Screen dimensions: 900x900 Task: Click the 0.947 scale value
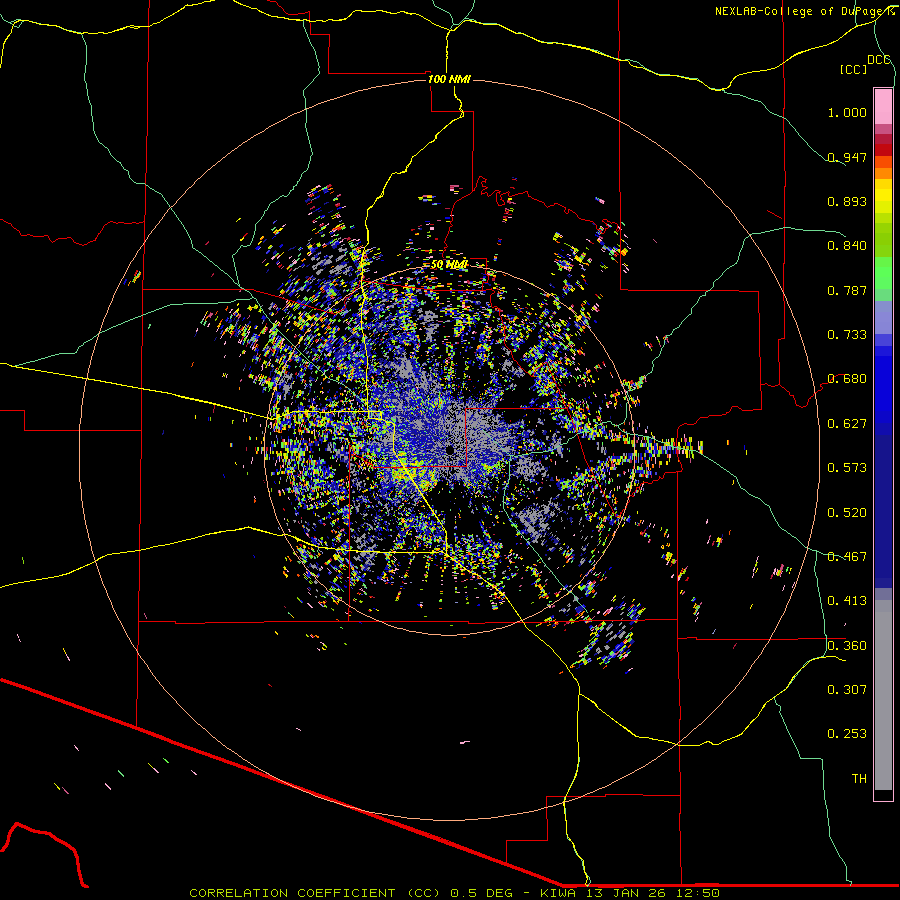pos(847,157)
